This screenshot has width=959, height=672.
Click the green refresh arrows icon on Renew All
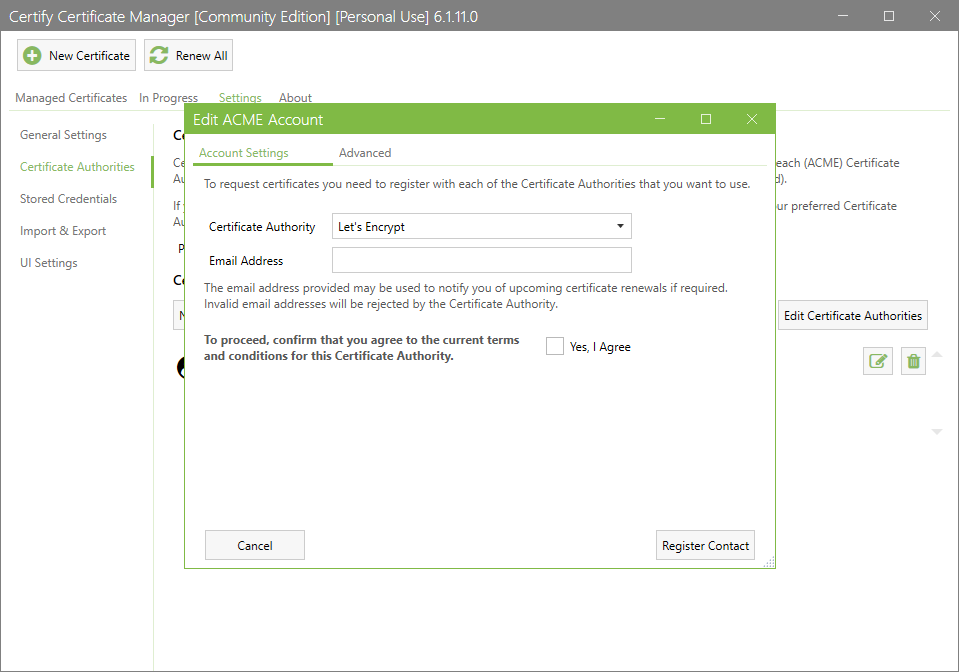coord(159,55)
